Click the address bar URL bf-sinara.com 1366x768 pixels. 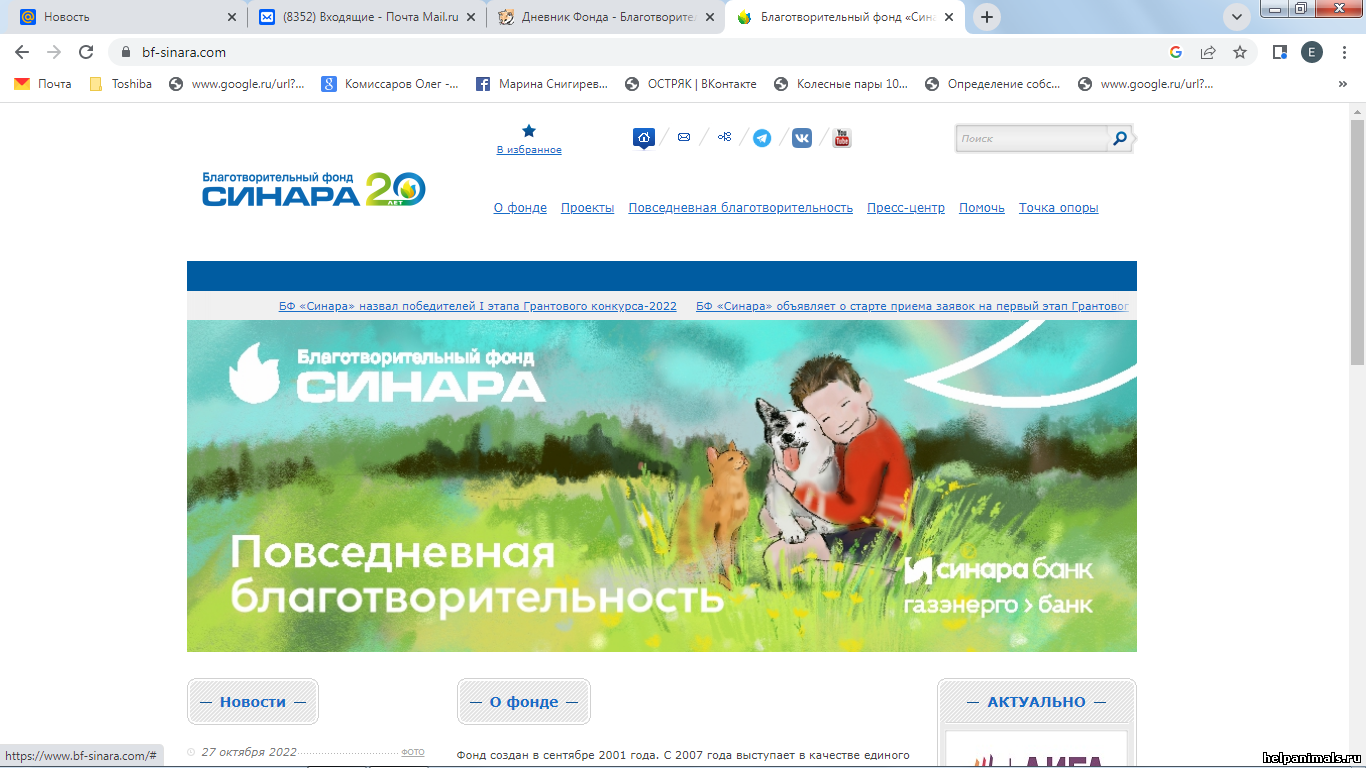point(185,52)
